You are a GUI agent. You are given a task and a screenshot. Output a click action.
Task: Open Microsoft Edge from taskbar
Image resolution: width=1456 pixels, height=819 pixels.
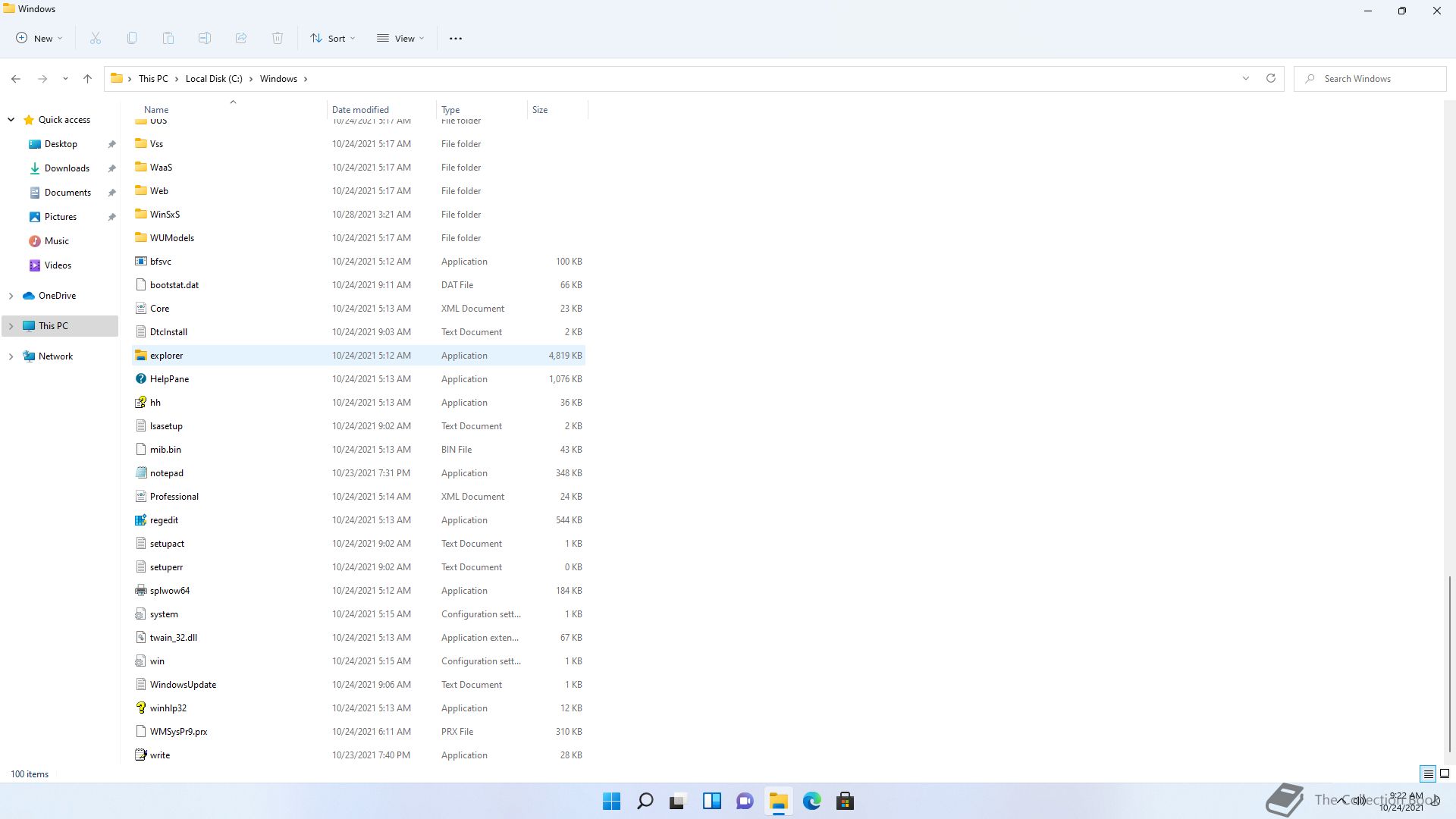click(811, 801)
